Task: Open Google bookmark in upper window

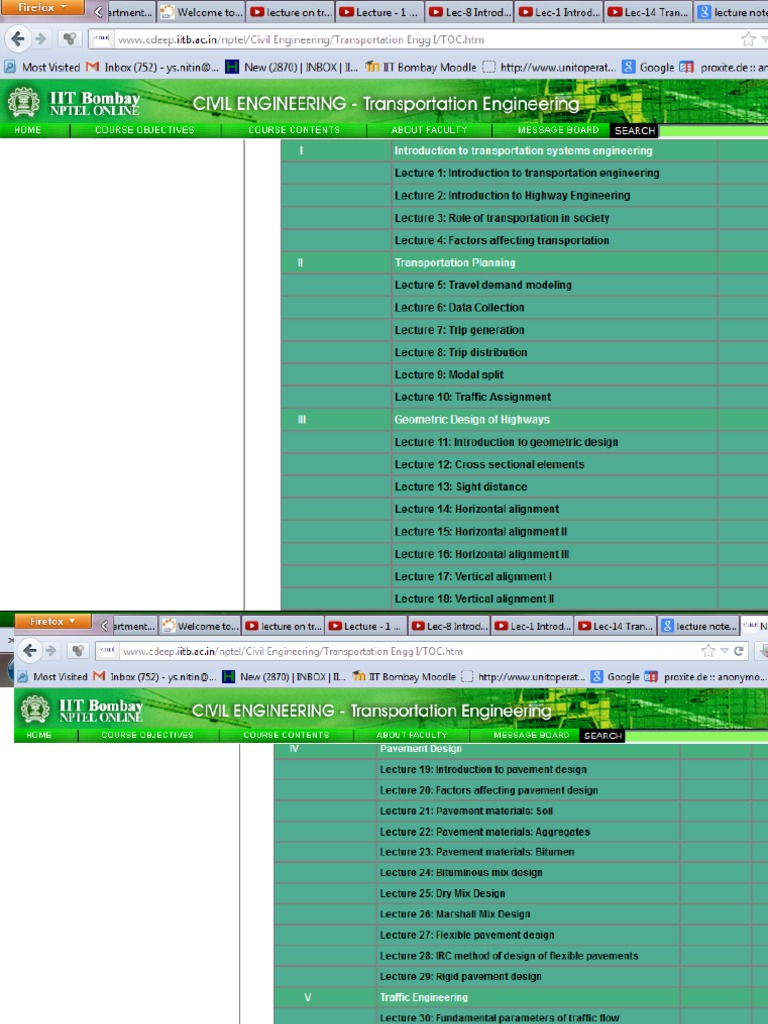Action: click(x=648, y=67)
